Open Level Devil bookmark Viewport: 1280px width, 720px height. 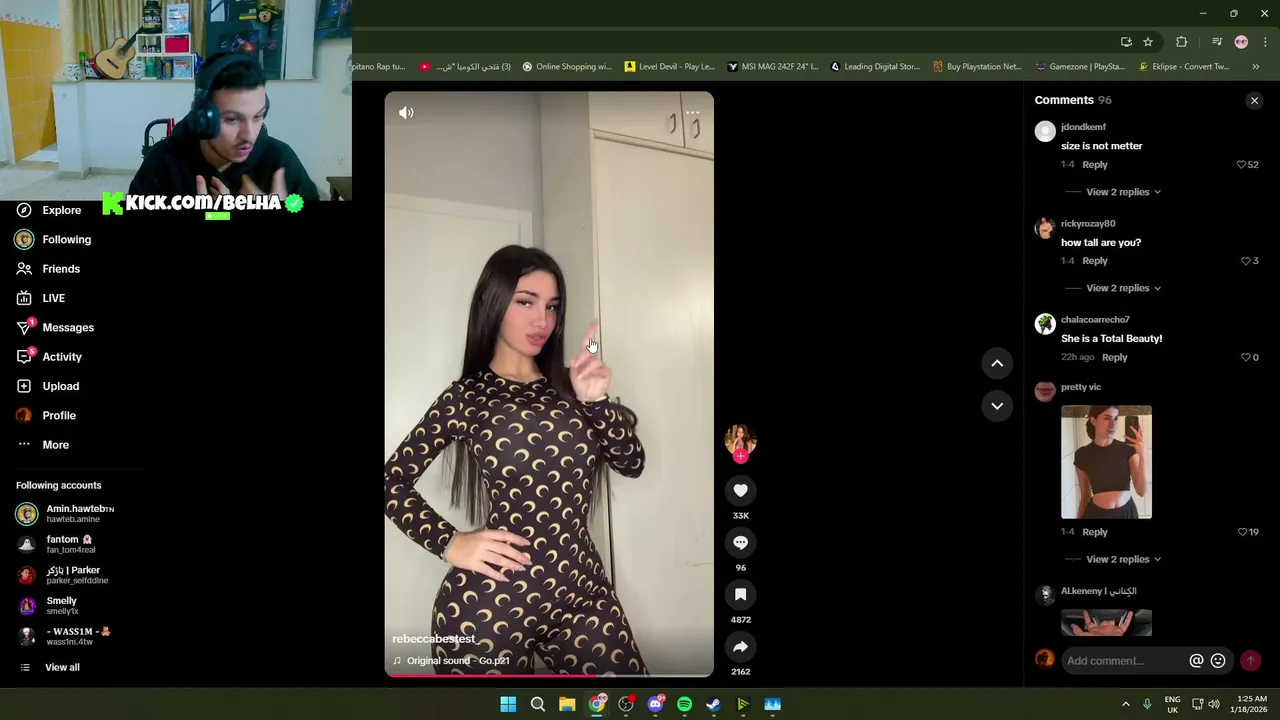(x=669, y=67)
